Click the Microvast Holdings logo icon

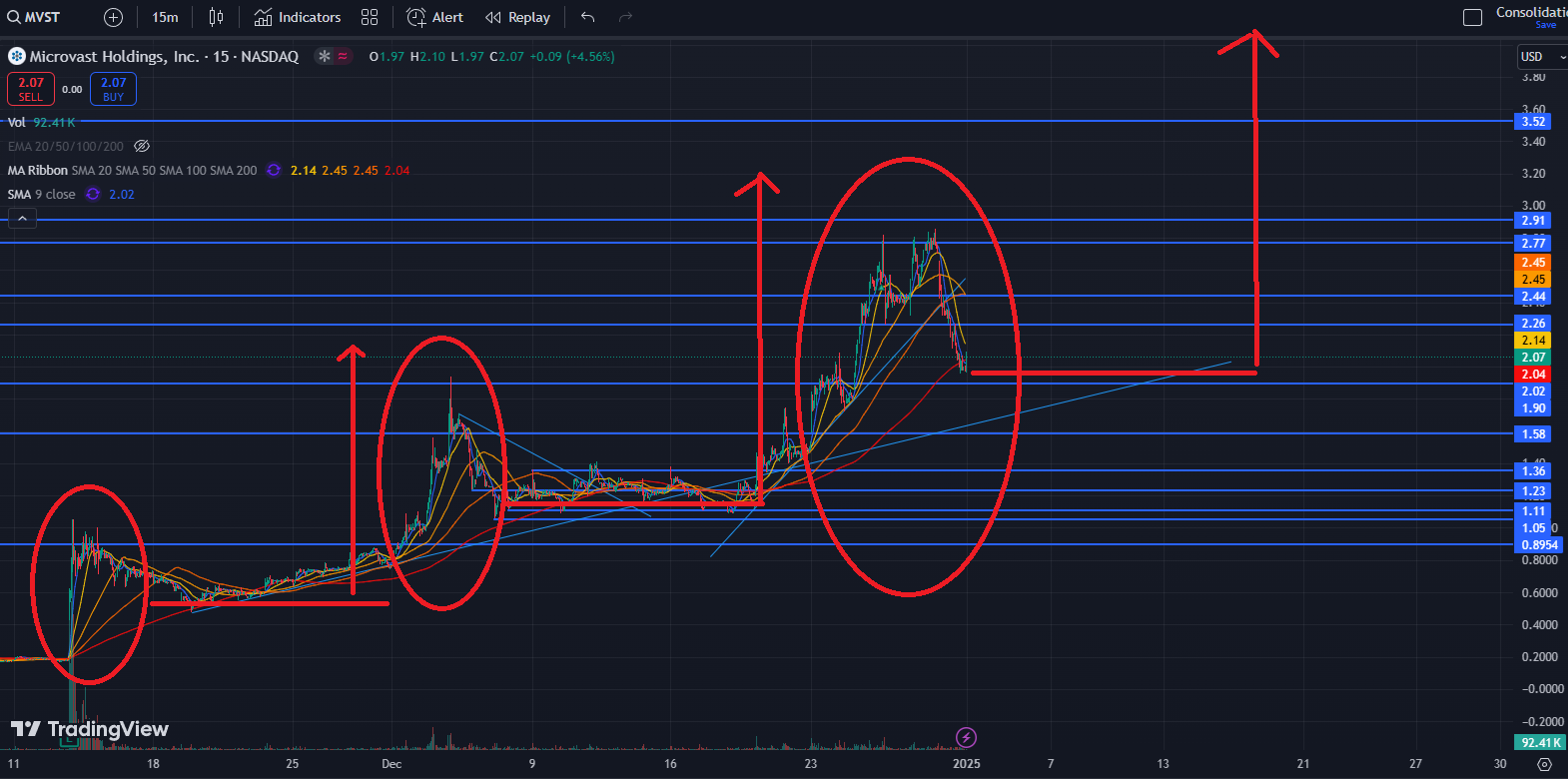[16, 56]
